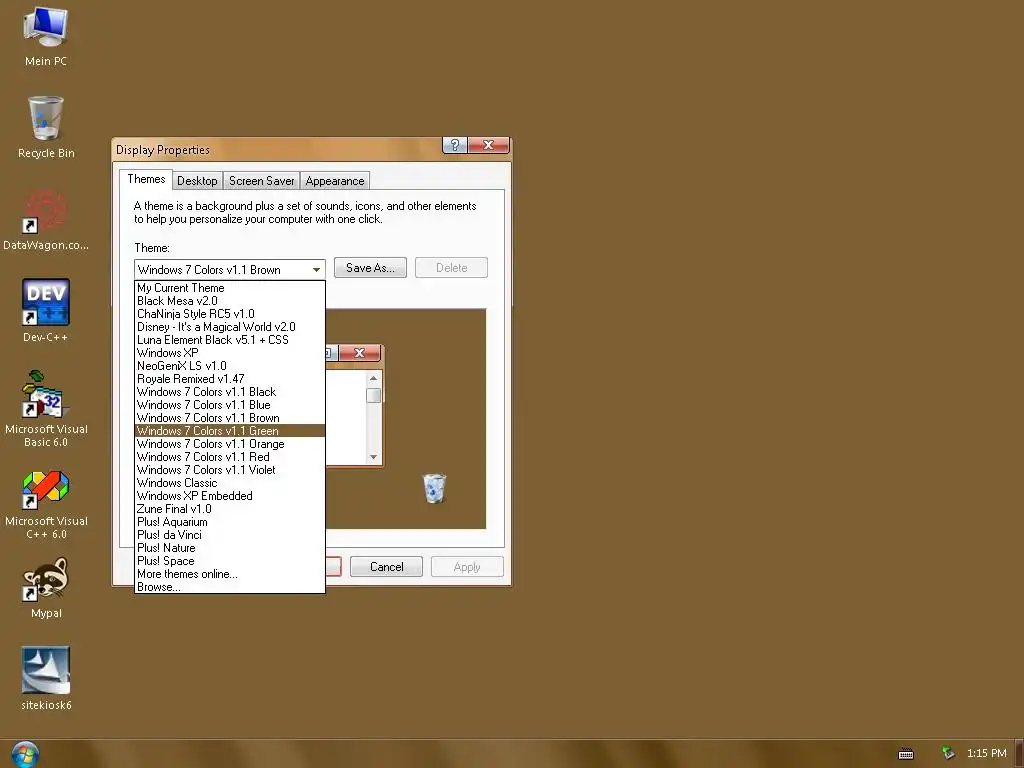Choose My Current Theme from list

(x=230, y=288)
